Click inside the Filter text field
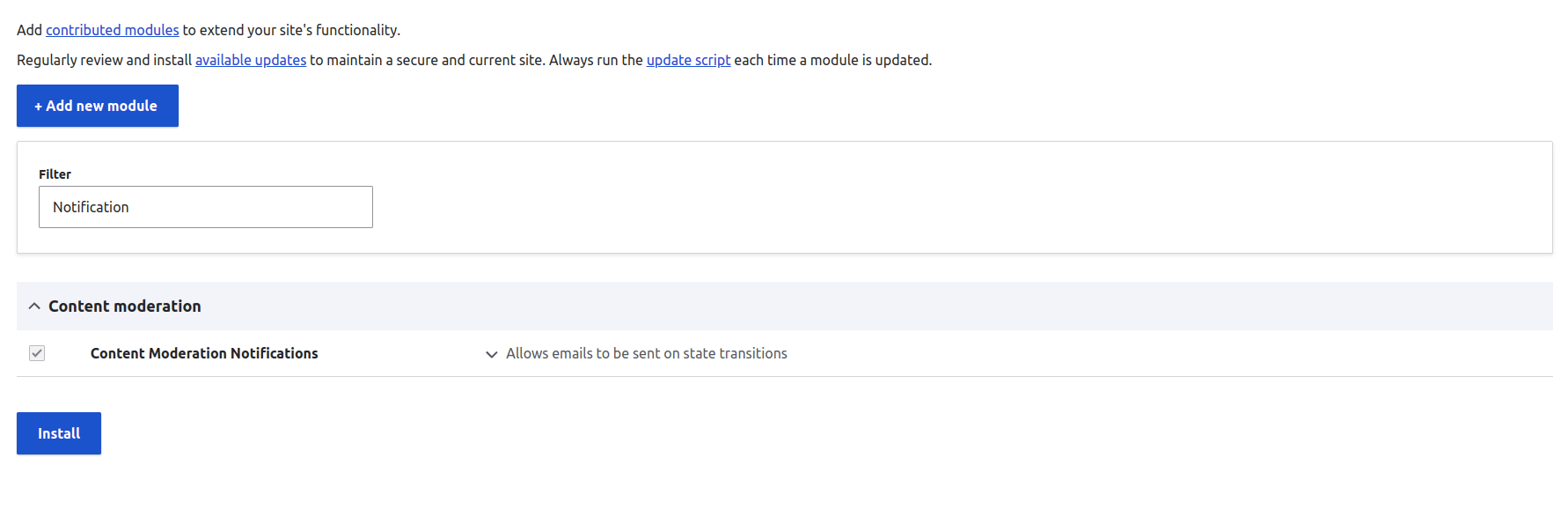This screenshot has height=517, width=1568. [x=205, y=206]
